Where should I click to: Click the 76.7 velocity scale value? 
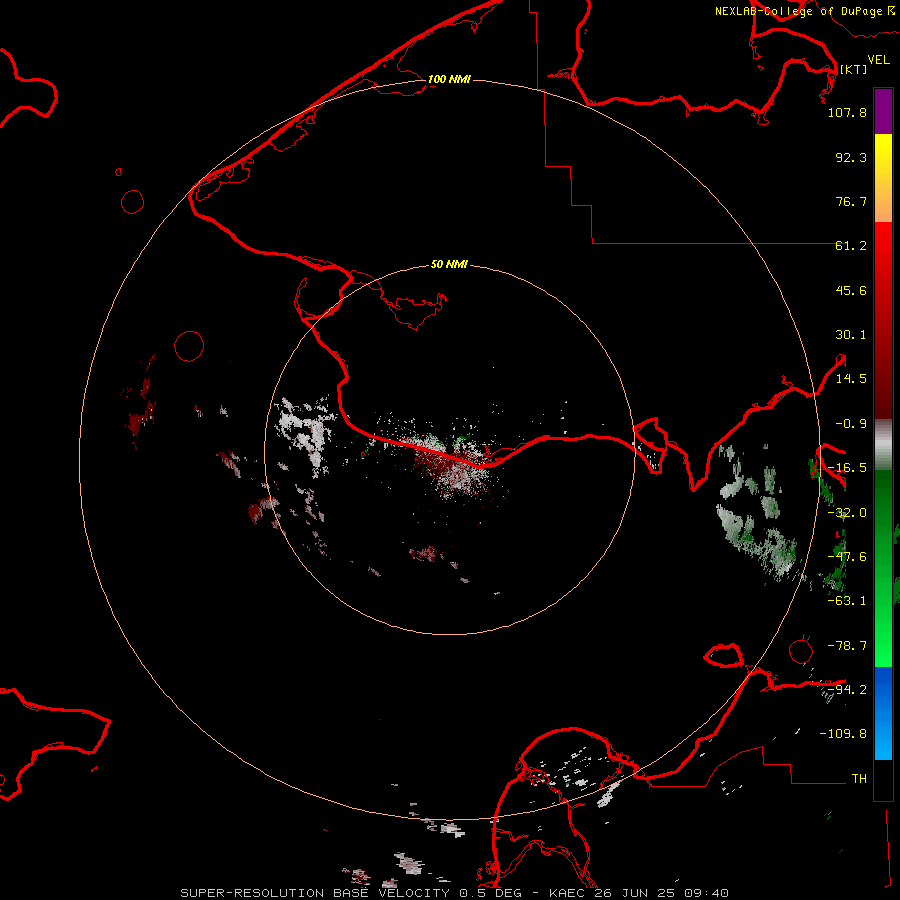point(851,201)
